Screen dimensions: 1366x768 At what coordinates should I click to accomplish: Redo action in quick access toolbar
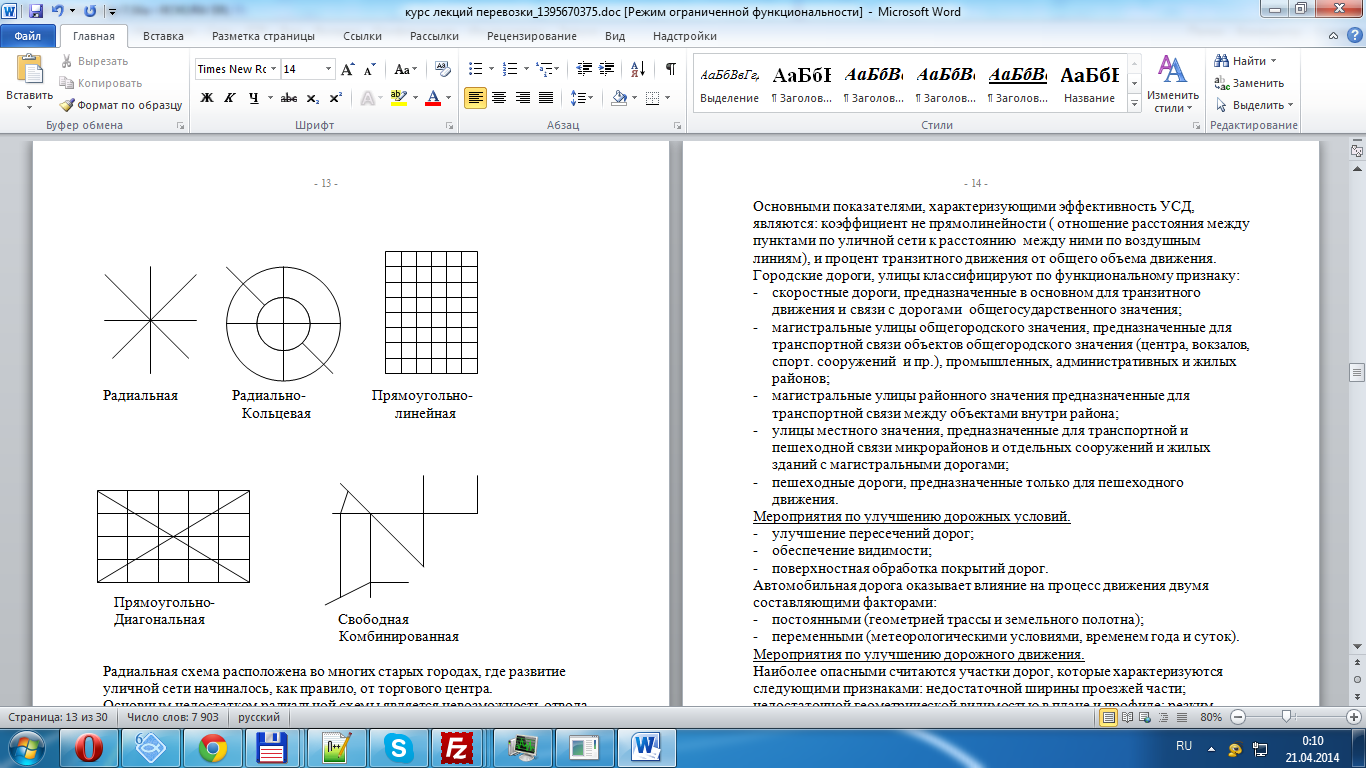pyautogui.click(x=91, y=12)
